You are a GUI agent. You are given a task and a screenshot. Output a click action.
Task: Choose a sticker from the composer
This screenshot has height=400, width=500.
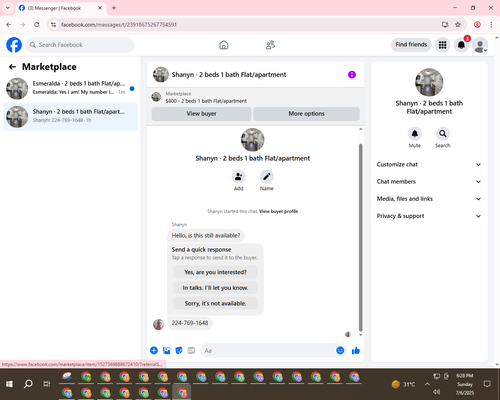pyautogui.click(x=179, y=350)
